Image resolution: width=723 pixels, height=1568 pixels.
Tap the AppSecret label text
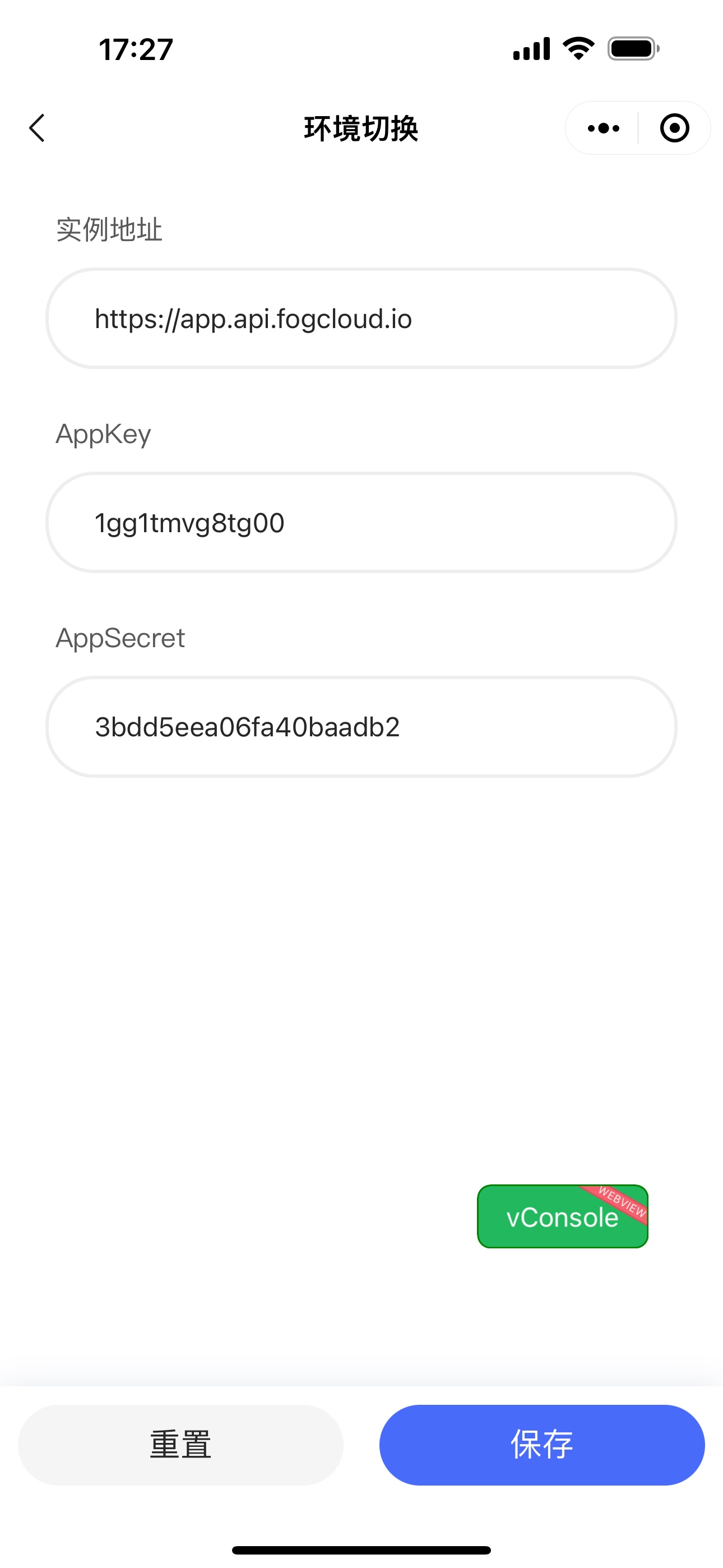coord(120,638)
